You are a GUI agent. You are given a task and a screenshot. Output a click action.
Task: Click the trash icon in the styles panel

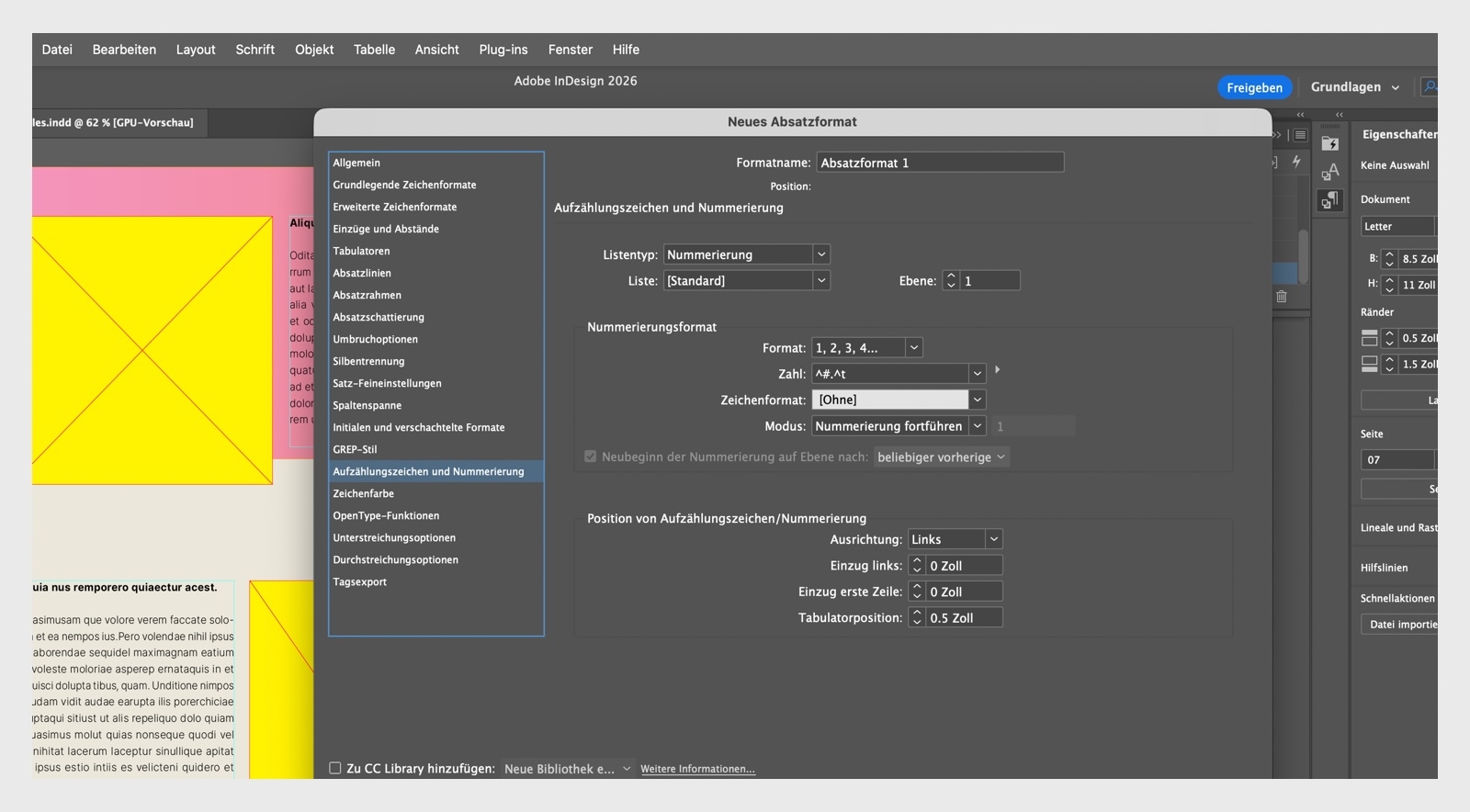coord(1282,296)
